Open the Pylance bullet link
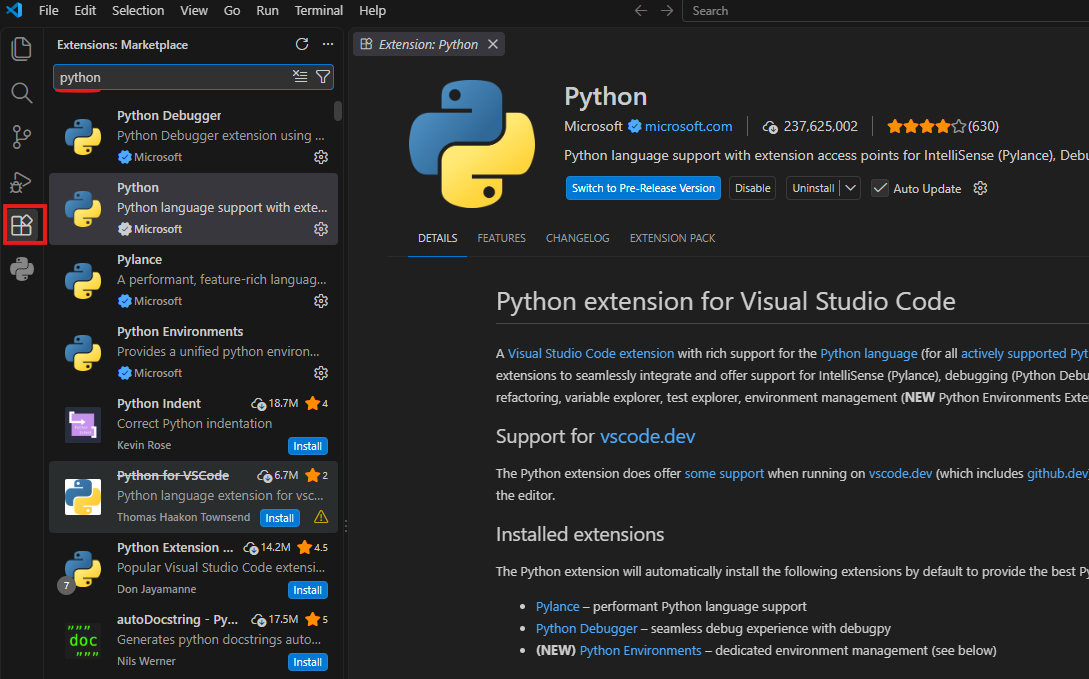Image resolution: width=1089 pixels, height=679 pixels. [x=557, y=606]
